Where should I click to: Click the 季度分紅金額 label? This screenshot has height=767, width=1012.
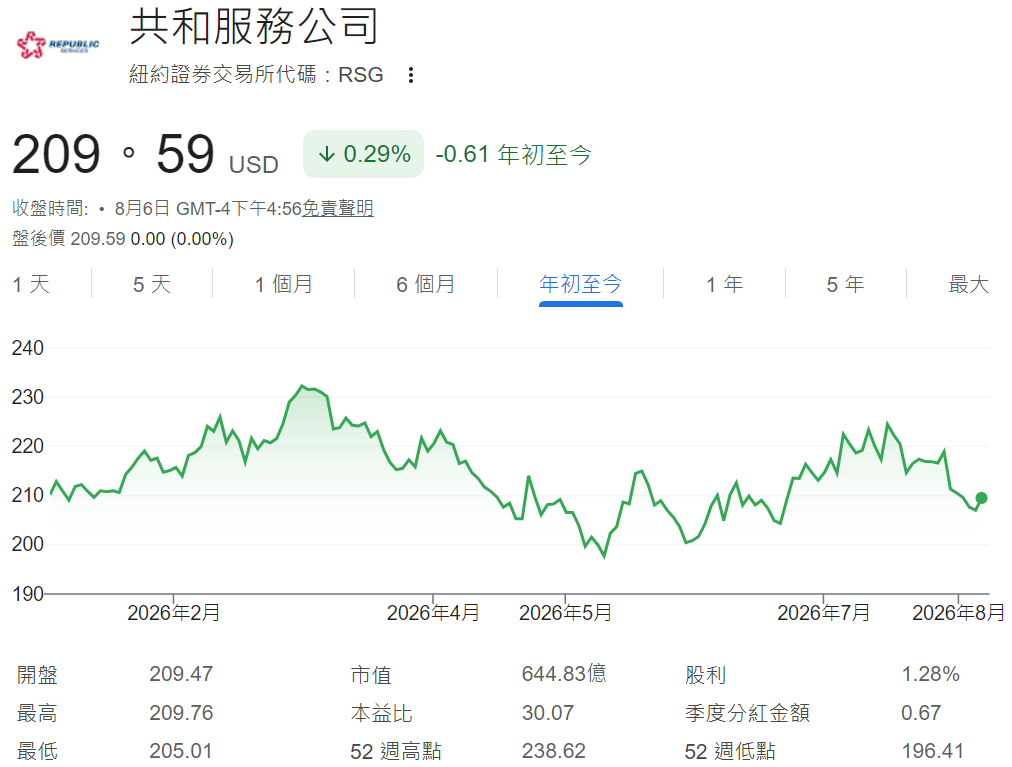point(747,713)
